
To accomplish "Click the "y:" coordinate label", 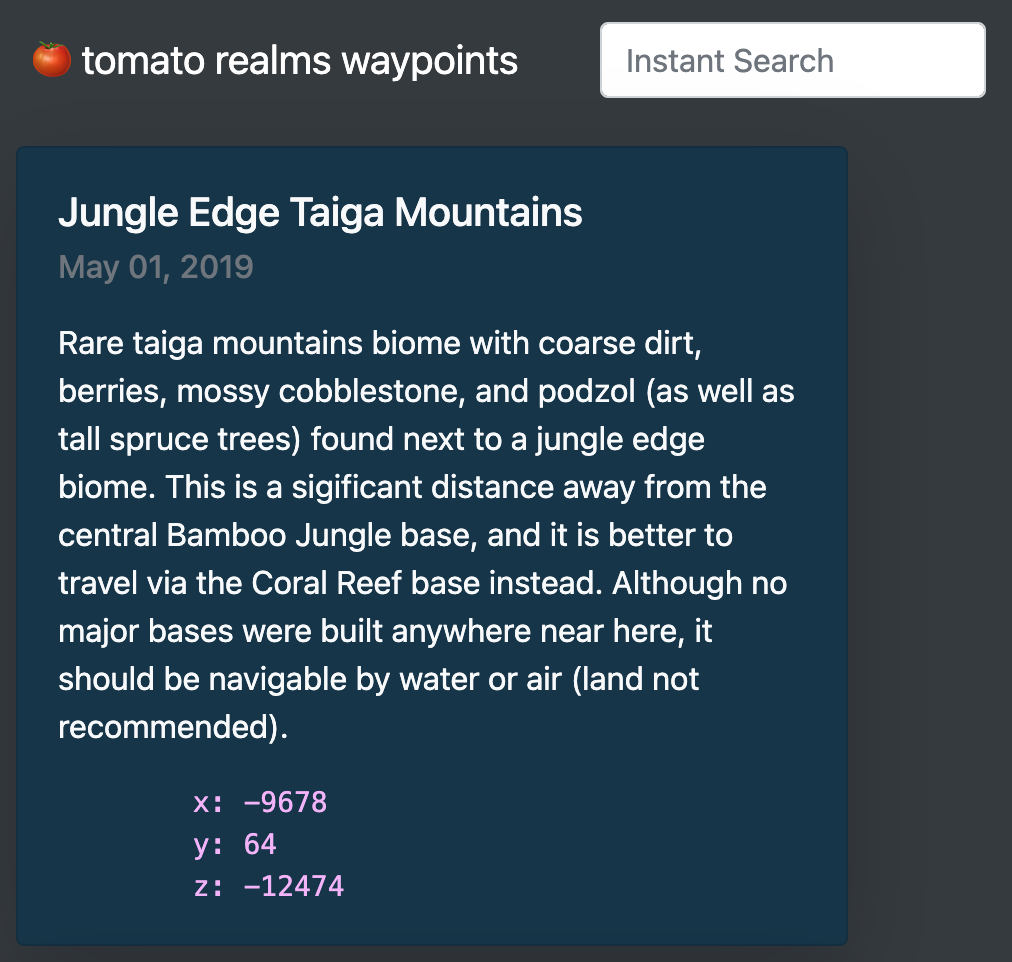I will pos(209,844).
